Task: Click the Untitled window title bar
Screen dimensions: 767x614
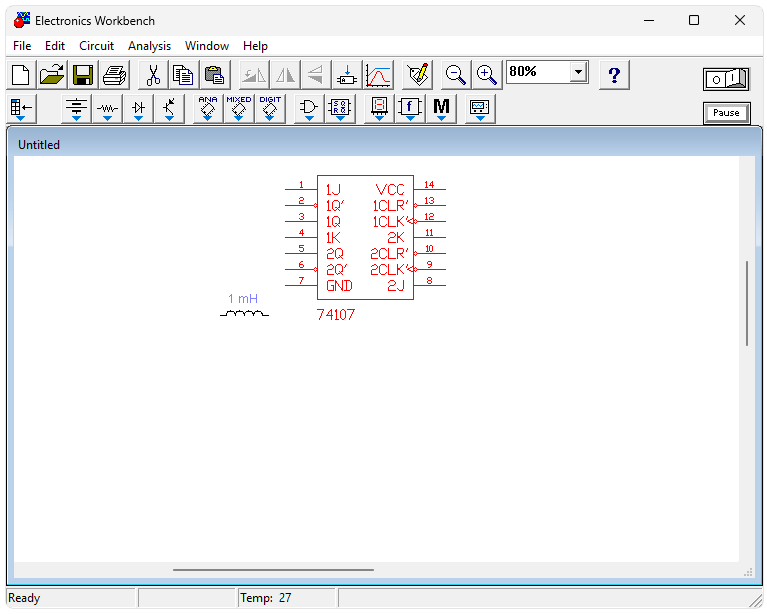Action: coord(384,144)
